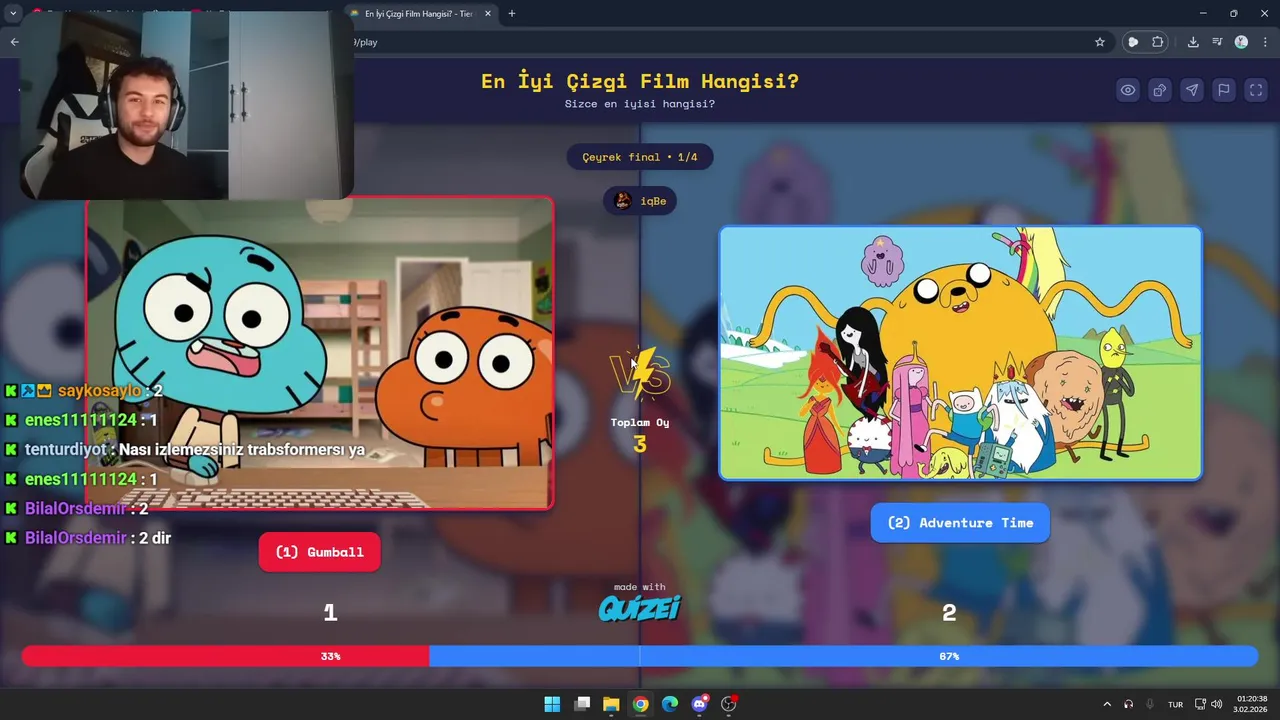Open the Extensions puzzle-piece menu
The height and width of the screenshot is (720, 1280).
coord(1158,42)
